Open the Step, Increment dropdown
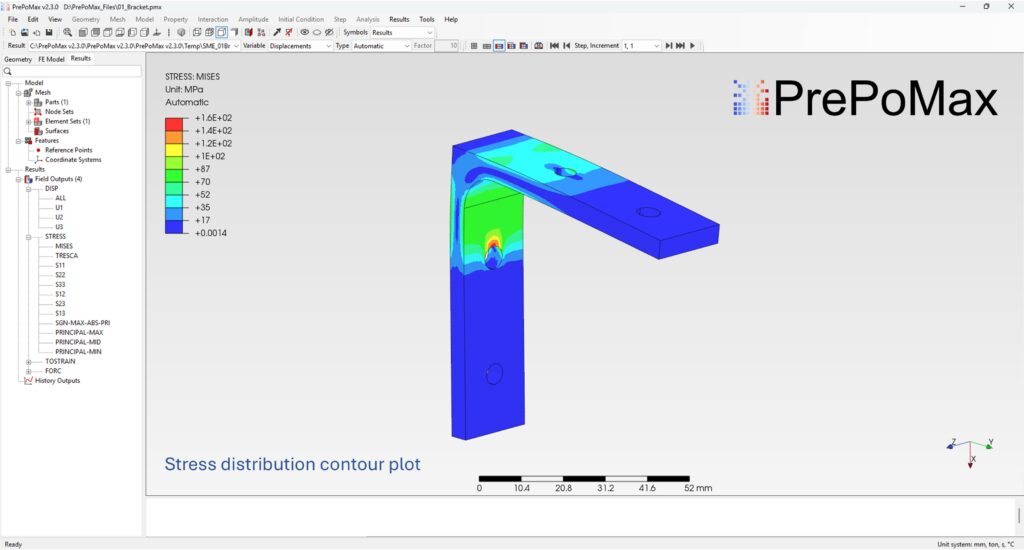Screen dimensions: 1024x550 641,45
